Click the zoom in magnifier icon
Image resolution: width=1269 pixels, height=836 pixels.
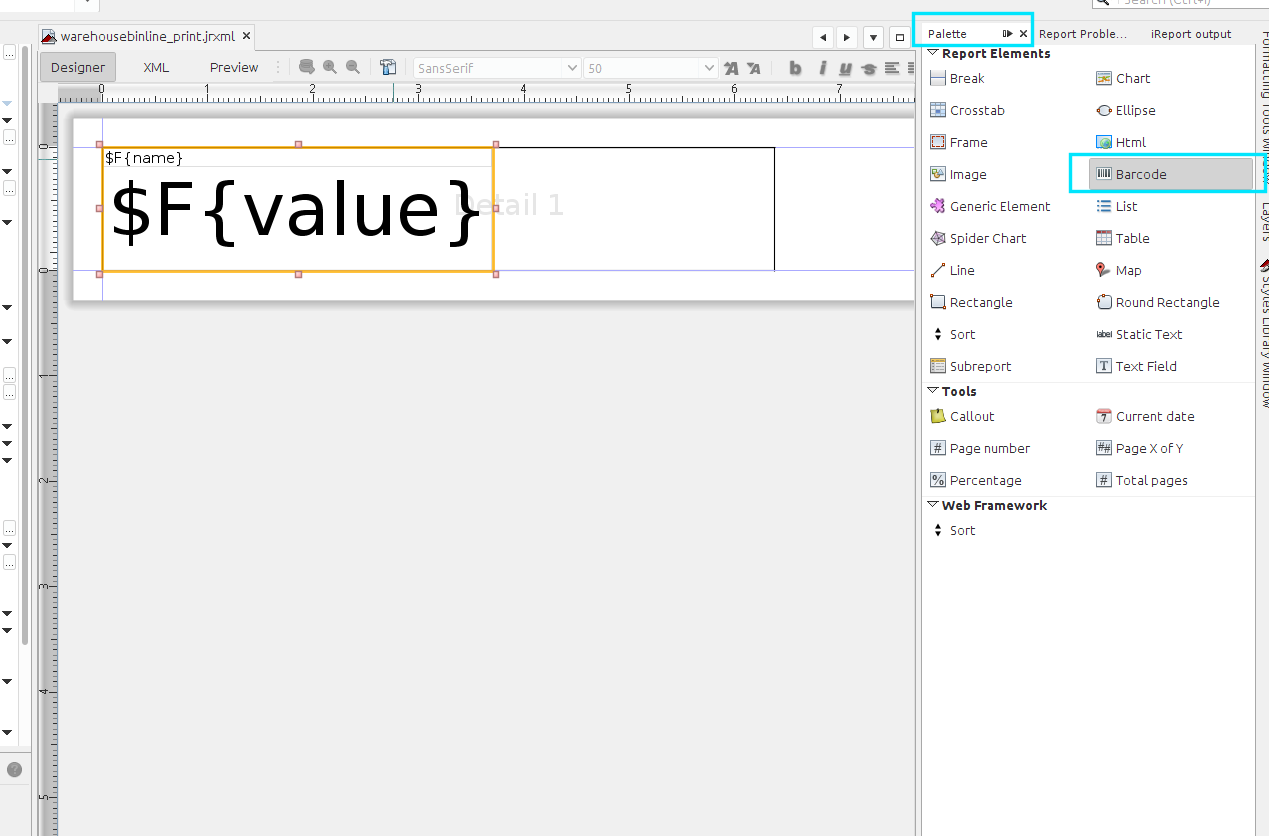330,68
